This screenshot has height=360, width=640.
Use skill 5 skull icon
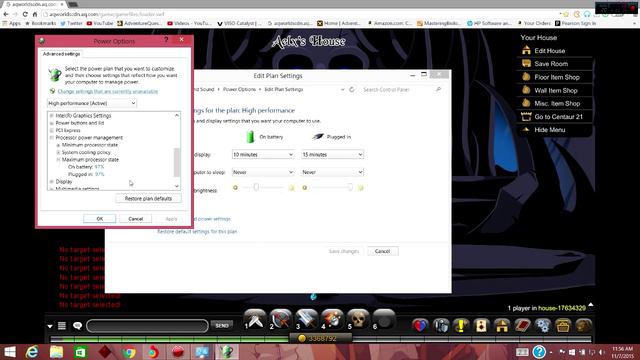pos(358,320)
